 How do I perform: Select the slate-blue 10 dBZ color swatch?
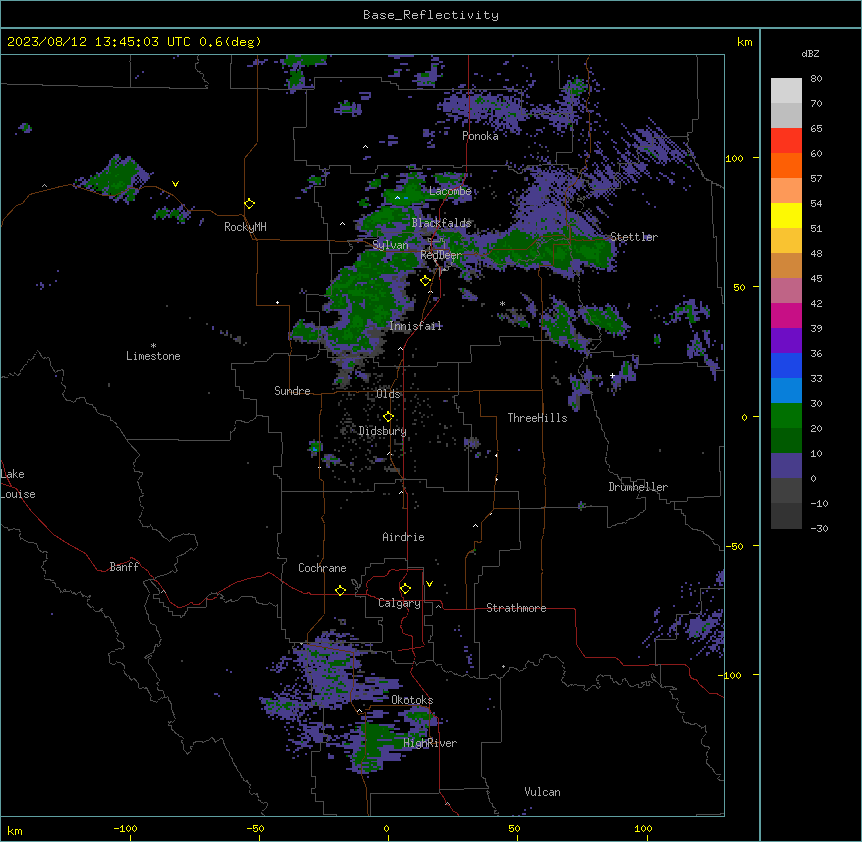tap(786, 466)
